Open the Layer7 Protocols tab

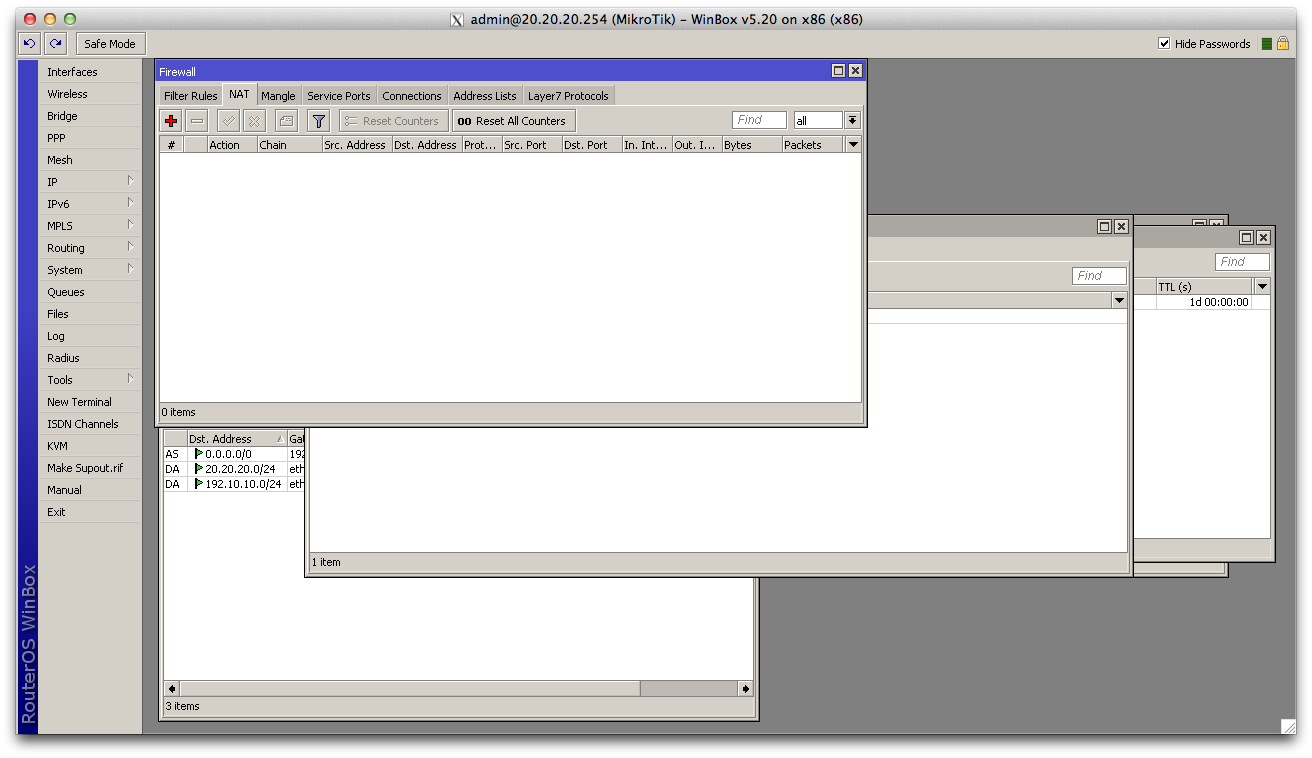tap(568, 96)
